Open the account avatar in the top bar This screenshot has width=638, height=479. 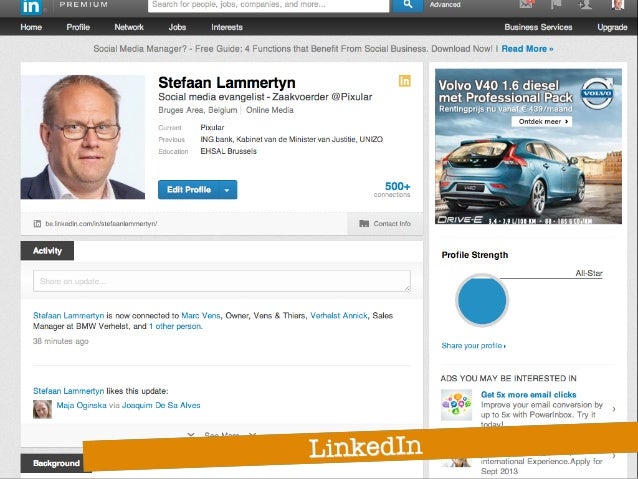tap(618, 4)
